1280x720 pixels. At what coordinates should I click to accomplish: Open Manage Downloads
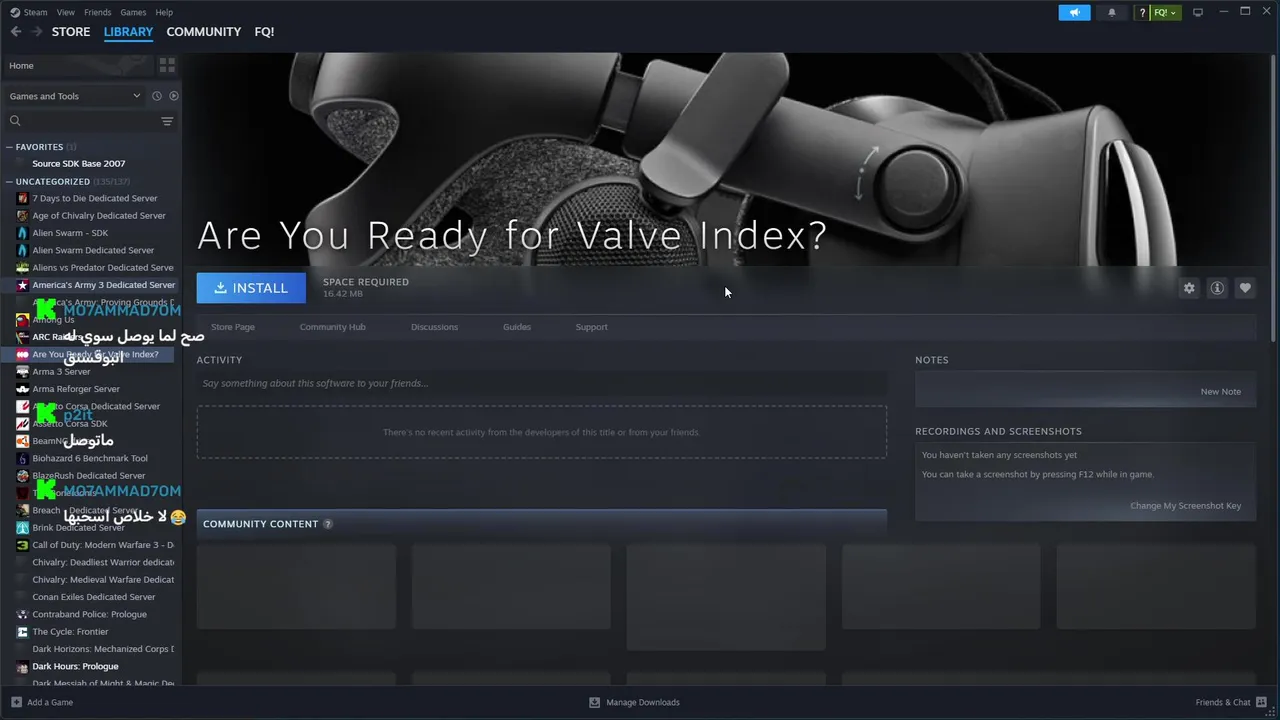coord(634,702)
